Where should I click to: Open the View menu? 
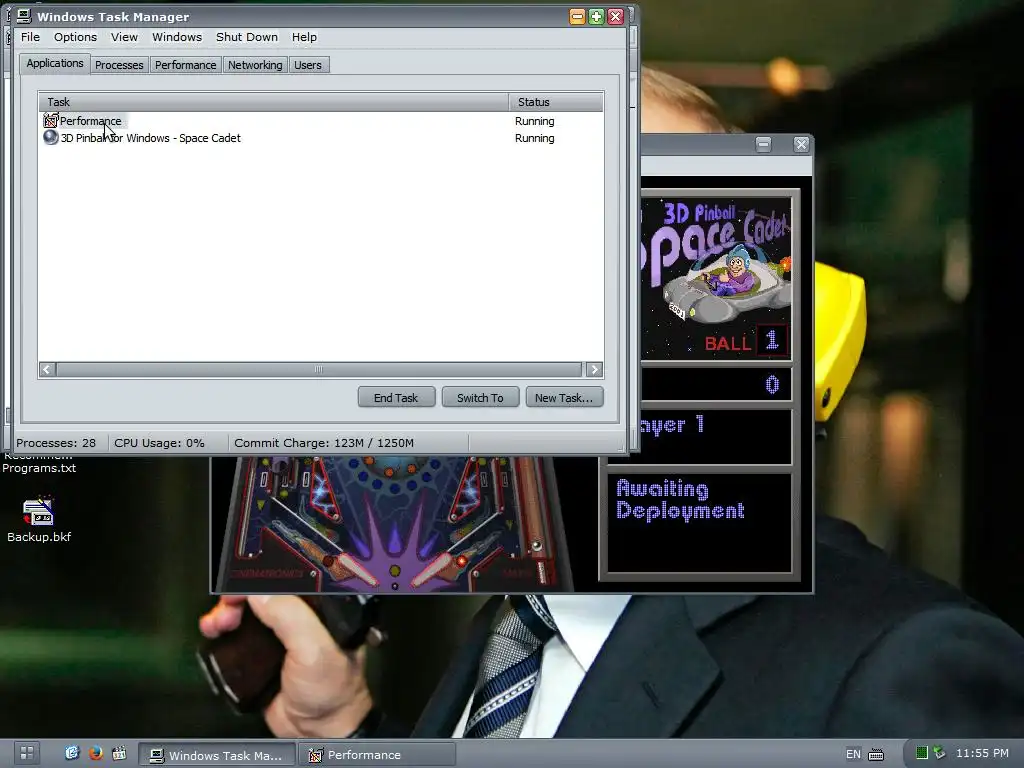pyautogui.click(x=124, y=37)
